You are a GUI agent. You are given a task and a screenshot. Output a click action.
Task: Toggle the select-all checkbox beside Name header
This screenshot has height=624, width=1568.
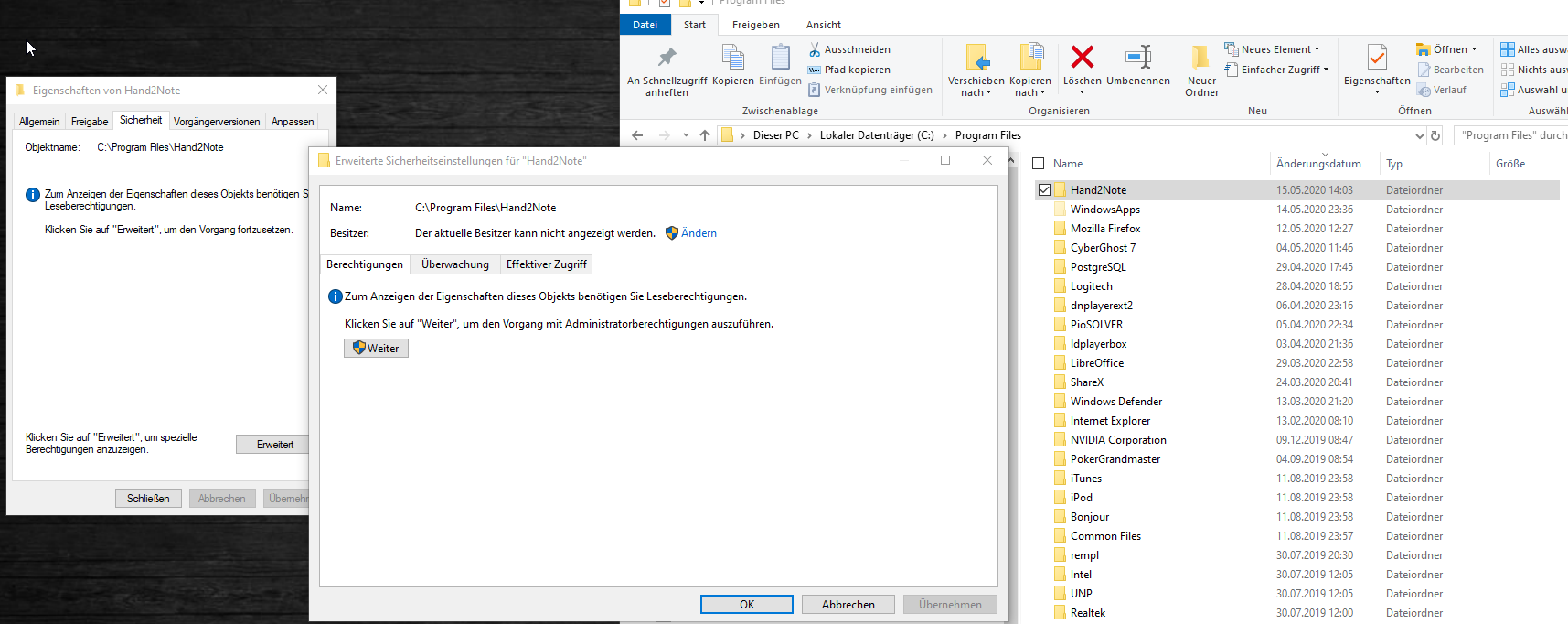[1038, 164]
